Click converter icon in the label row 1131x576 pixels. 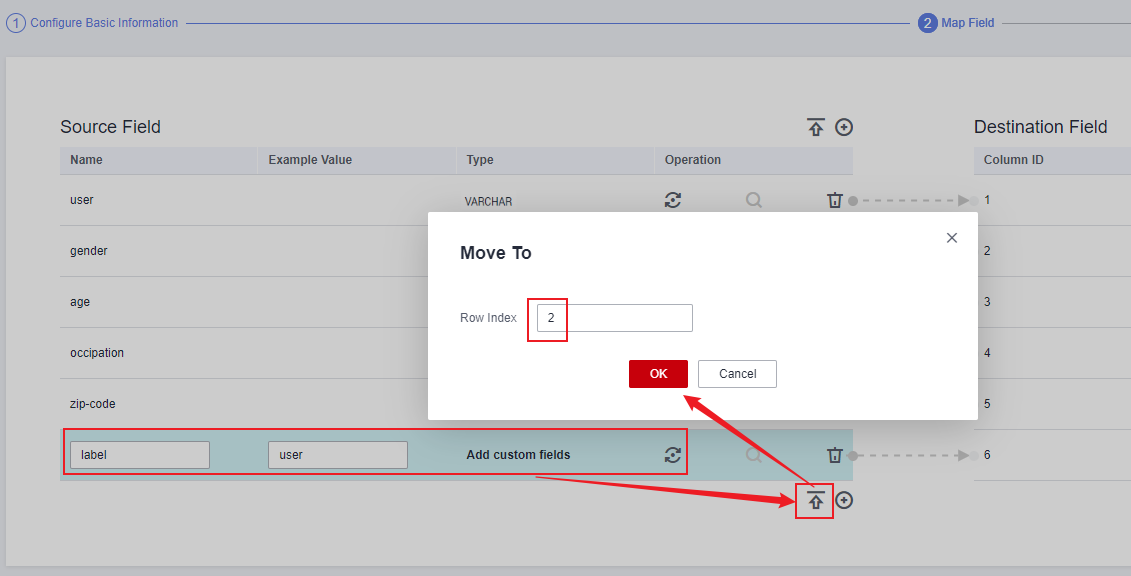pos(673,455)
